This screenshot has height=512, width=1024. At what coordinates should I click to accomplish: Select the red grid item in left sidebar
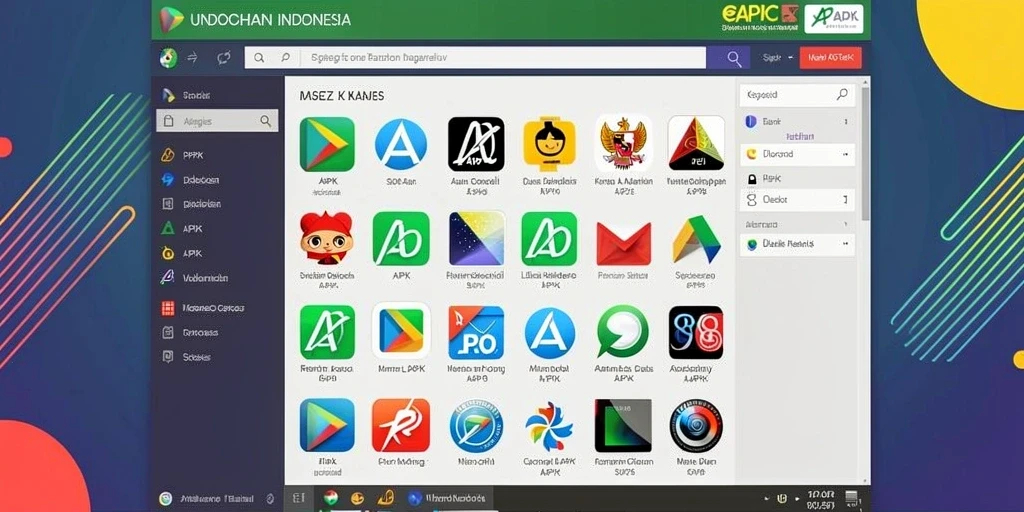(x=203, y=308)
